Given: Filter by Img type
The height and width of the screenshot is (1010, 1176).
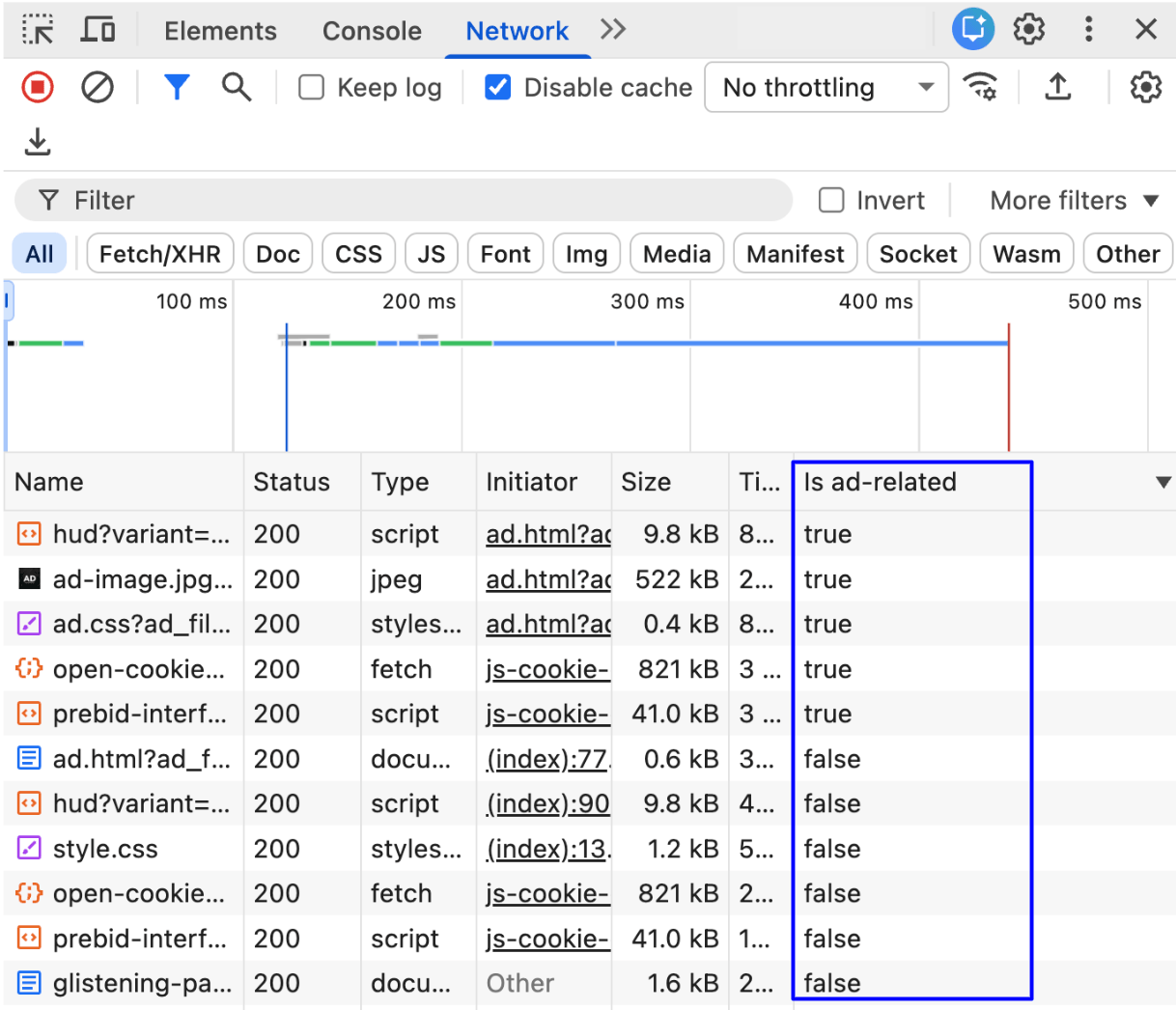Looking at the screenshot, I should tap(586, 254).
